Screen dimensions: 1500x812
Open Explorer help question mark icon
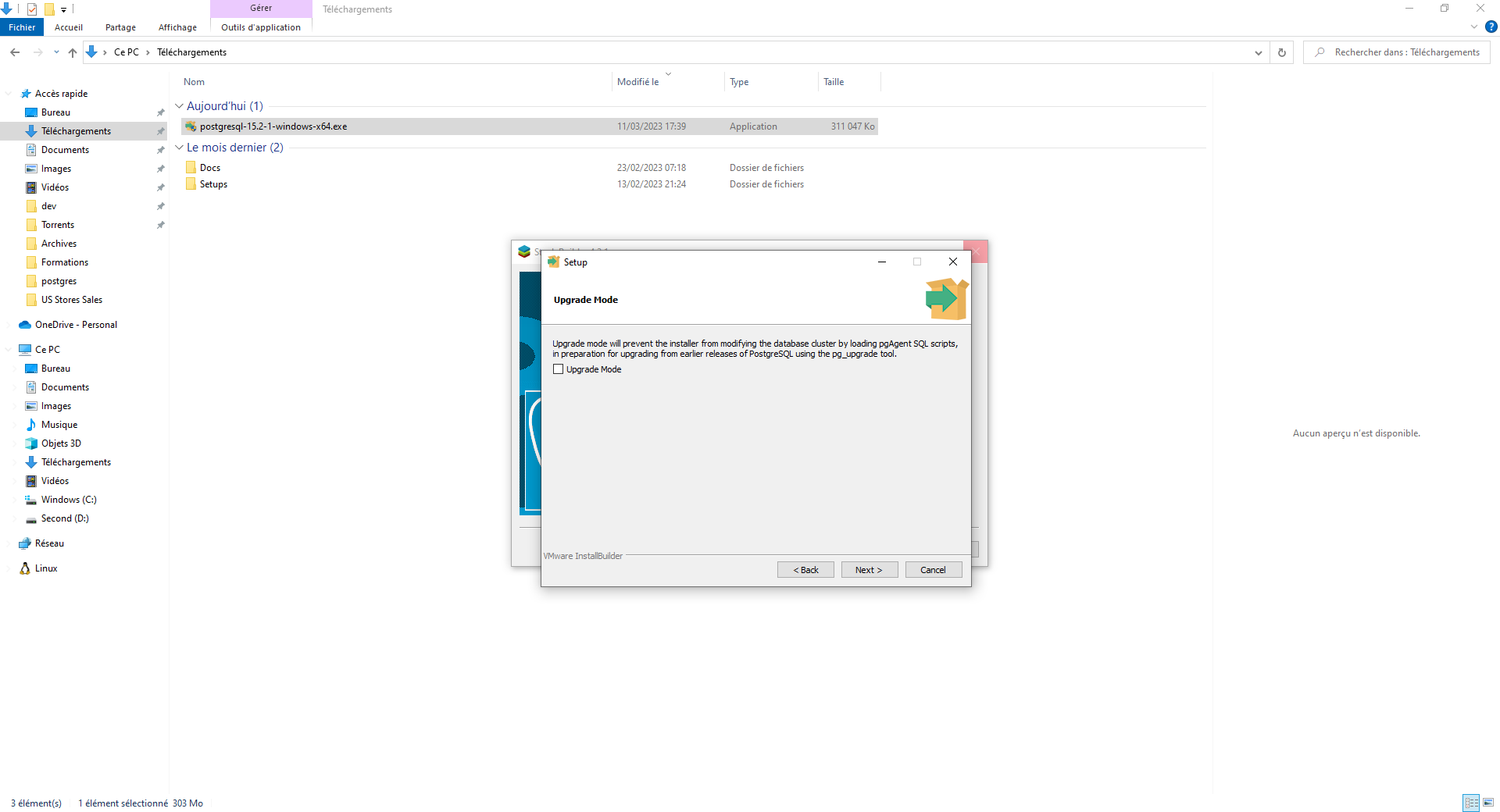[x=1491, y=27]
